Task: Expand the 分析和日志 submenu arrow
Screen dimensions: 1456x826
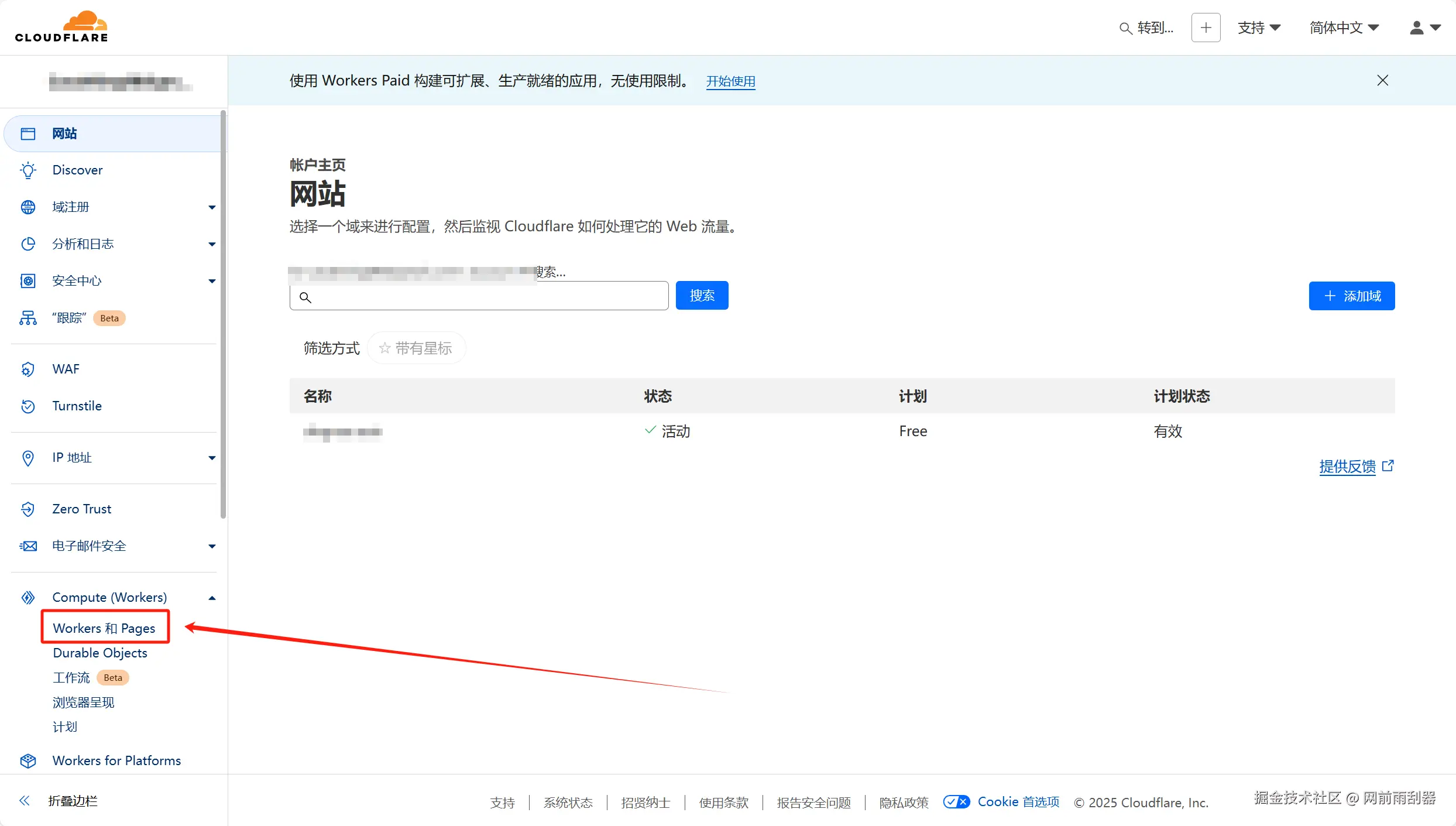Action: (212, 244)
